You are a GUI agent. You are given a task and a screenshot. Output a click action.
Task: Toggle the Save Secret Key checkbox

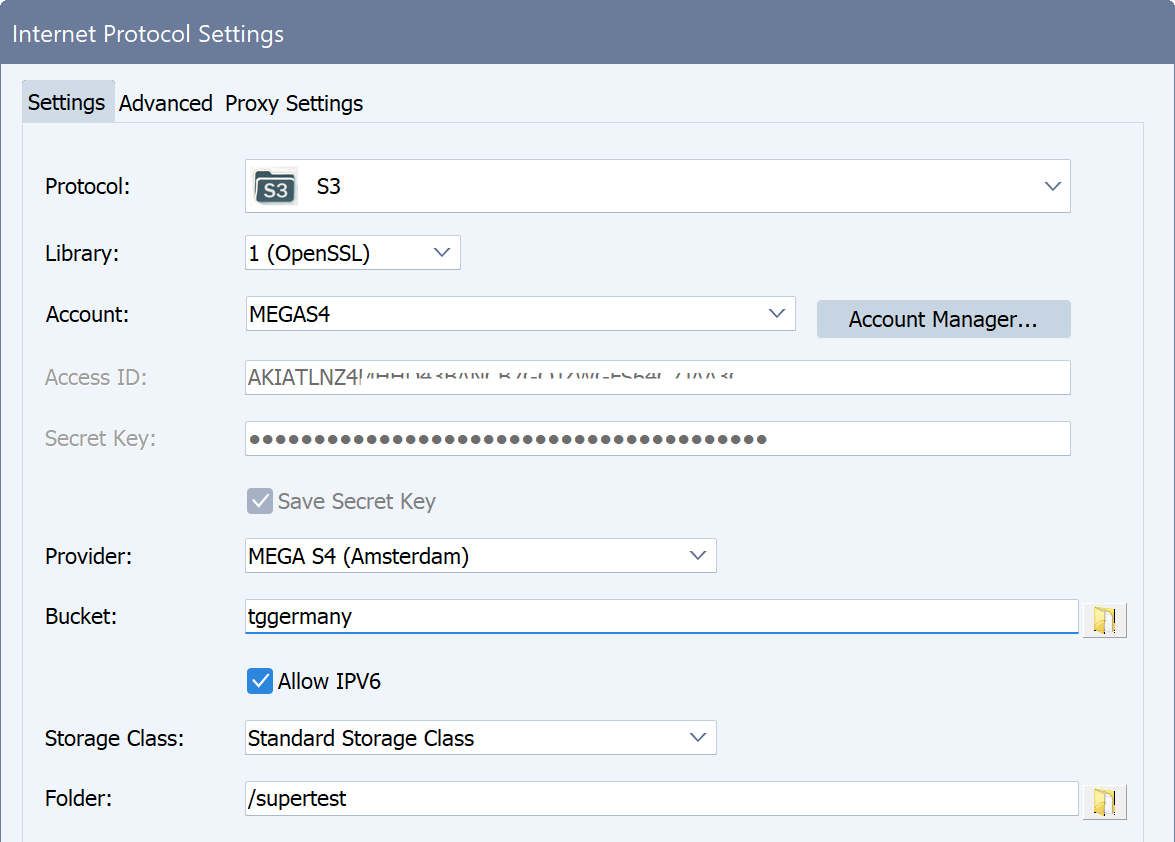coord(259,501)
